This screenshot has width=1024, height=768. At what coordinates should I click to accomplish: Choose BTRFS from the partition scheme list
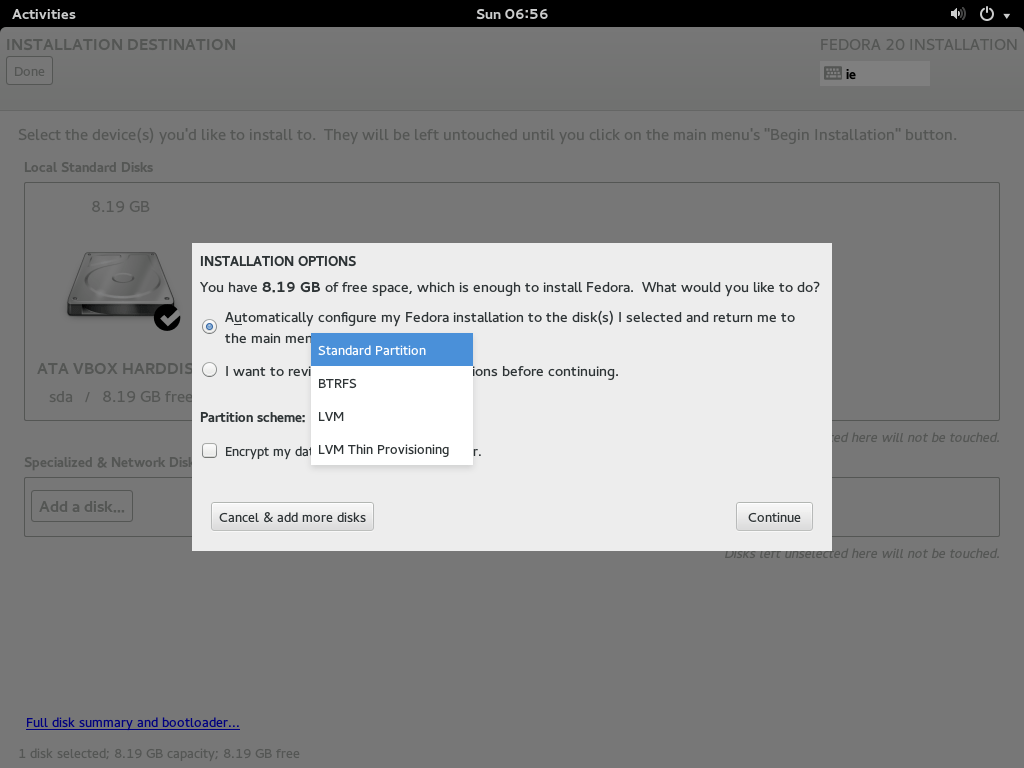[x=392, y=383]
